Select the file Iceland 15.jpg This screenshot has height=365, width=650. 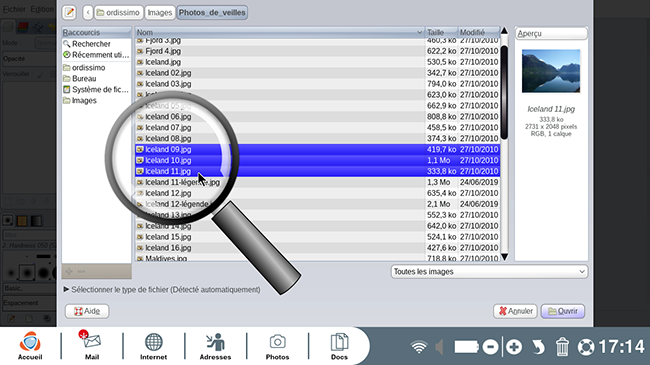[x=318, y=237]
